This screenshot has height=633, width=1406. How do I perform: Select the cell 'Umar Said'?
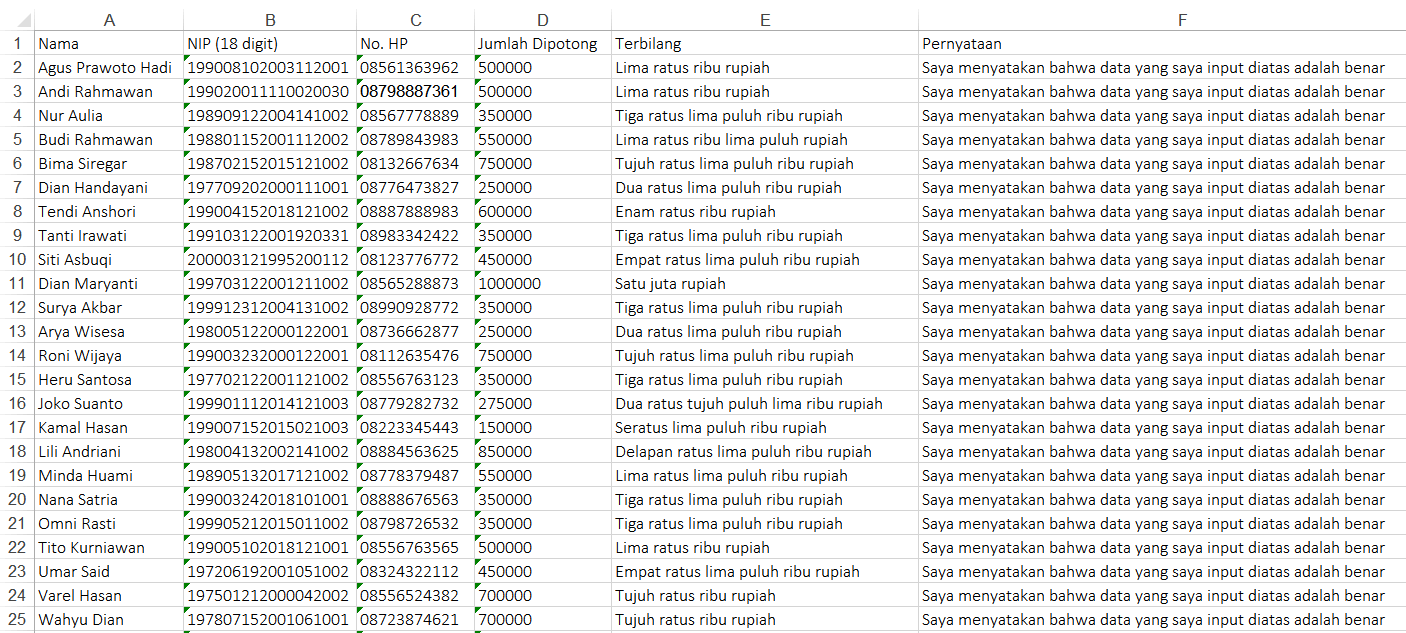coord(109,572)
